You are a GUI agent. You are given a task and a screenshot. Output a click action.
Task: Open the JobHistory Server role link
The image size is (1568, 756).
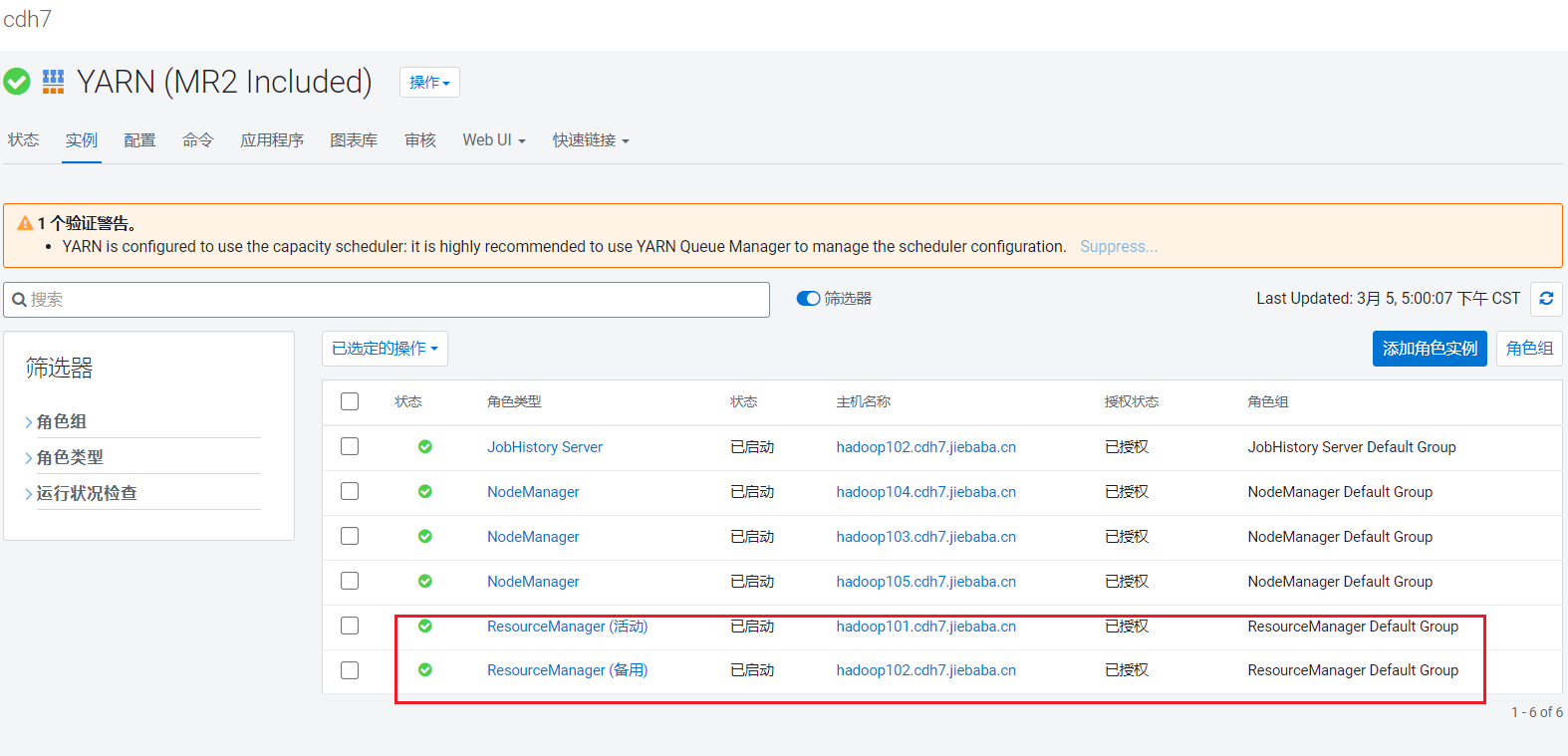click(x=545, y=447)
